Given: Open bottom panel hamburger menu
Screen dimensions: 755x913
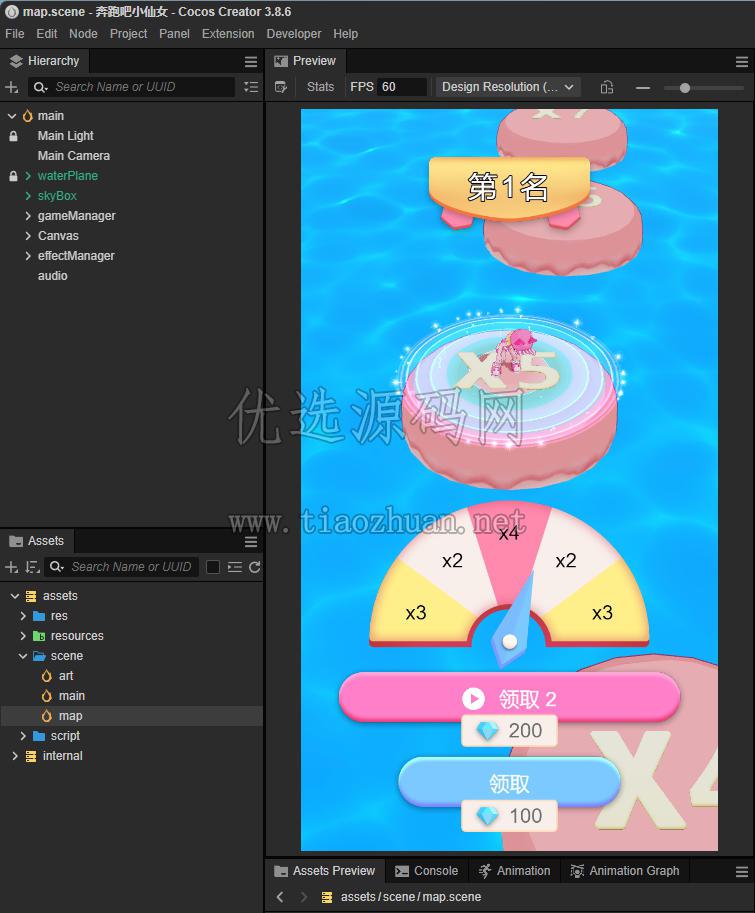Looking at the screenshot, I should click(x=742, y=872).
